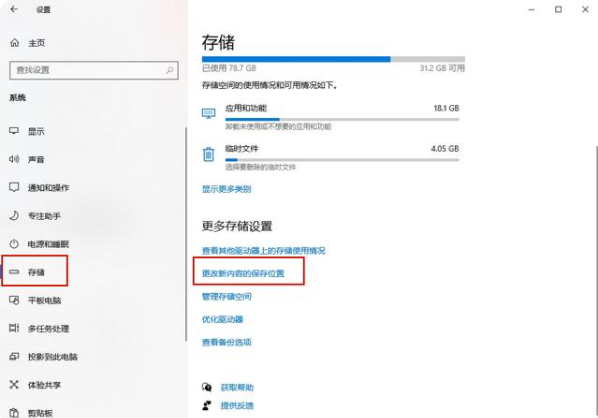Click the home icon beside 主页

click(x=14, y=43)
